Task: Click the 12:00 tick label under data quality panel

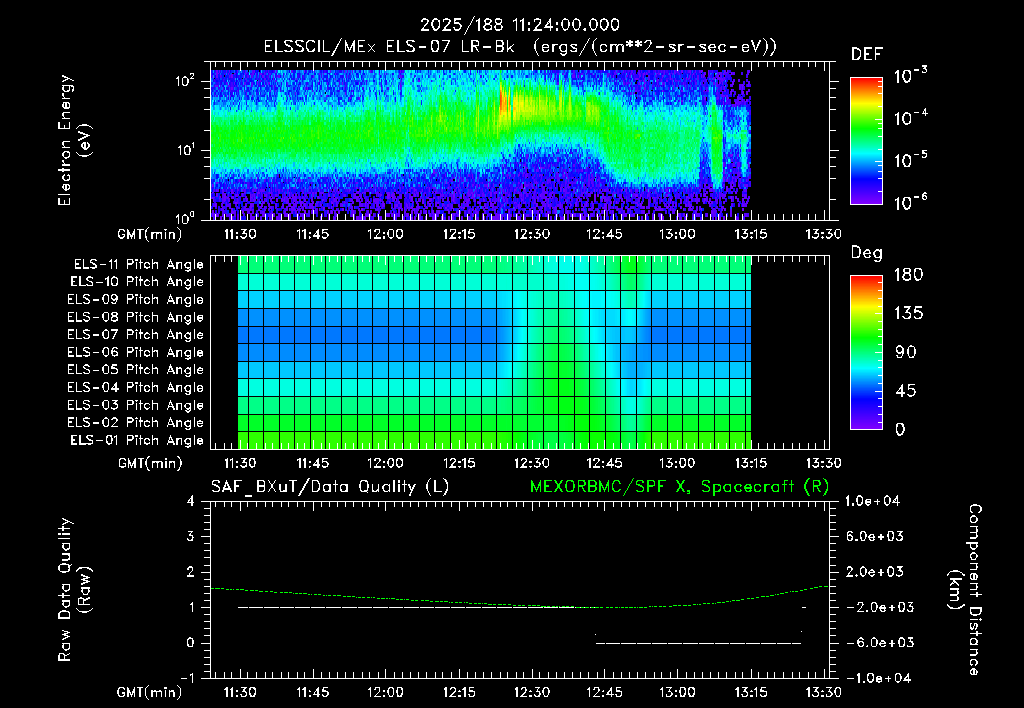Action: (x=385, y=692)
